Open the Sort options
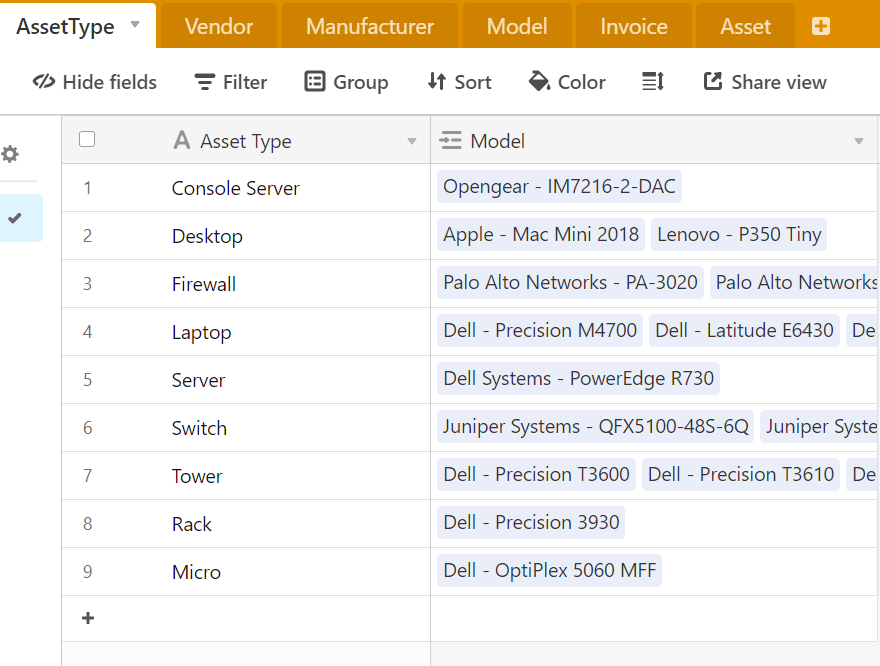The width and height of the screenshot is (880, 666). tap(459, 82)
